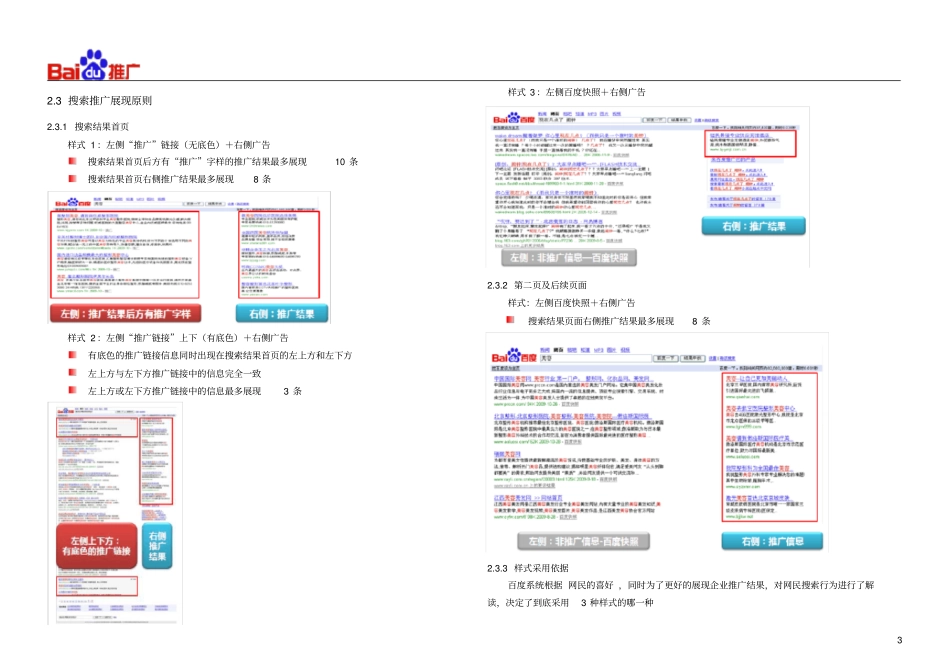
Task: Select subheading "2.3.3 样式采用依据"
Action: [528, 568]
